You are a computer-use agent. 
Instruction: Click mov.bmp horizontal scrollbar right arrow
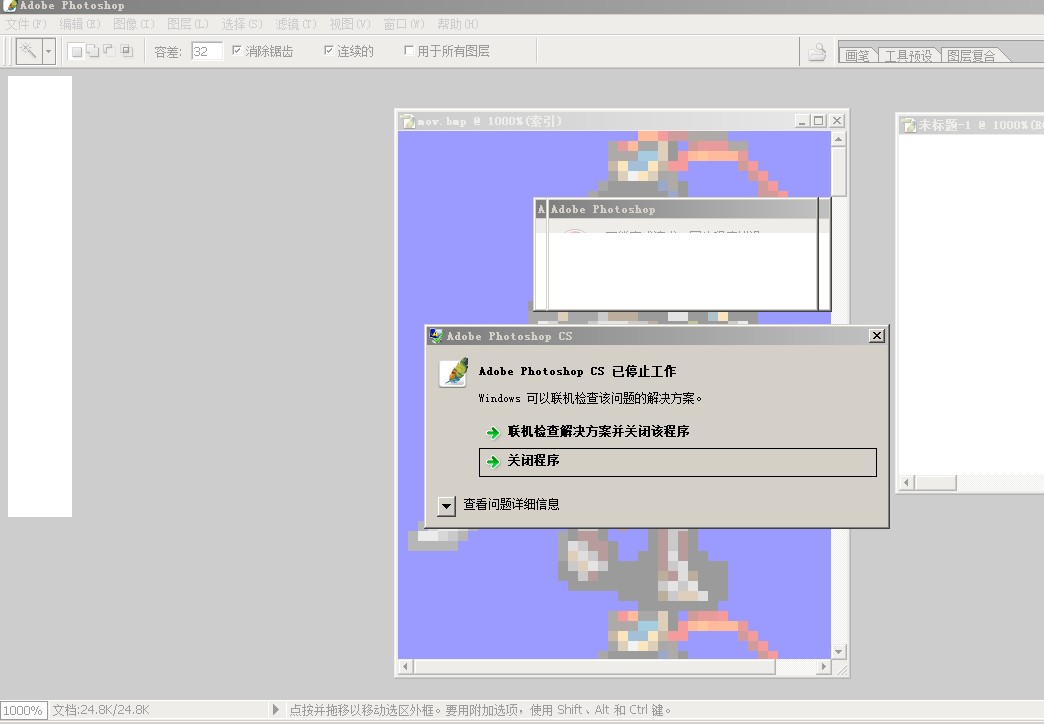point(824,666)
